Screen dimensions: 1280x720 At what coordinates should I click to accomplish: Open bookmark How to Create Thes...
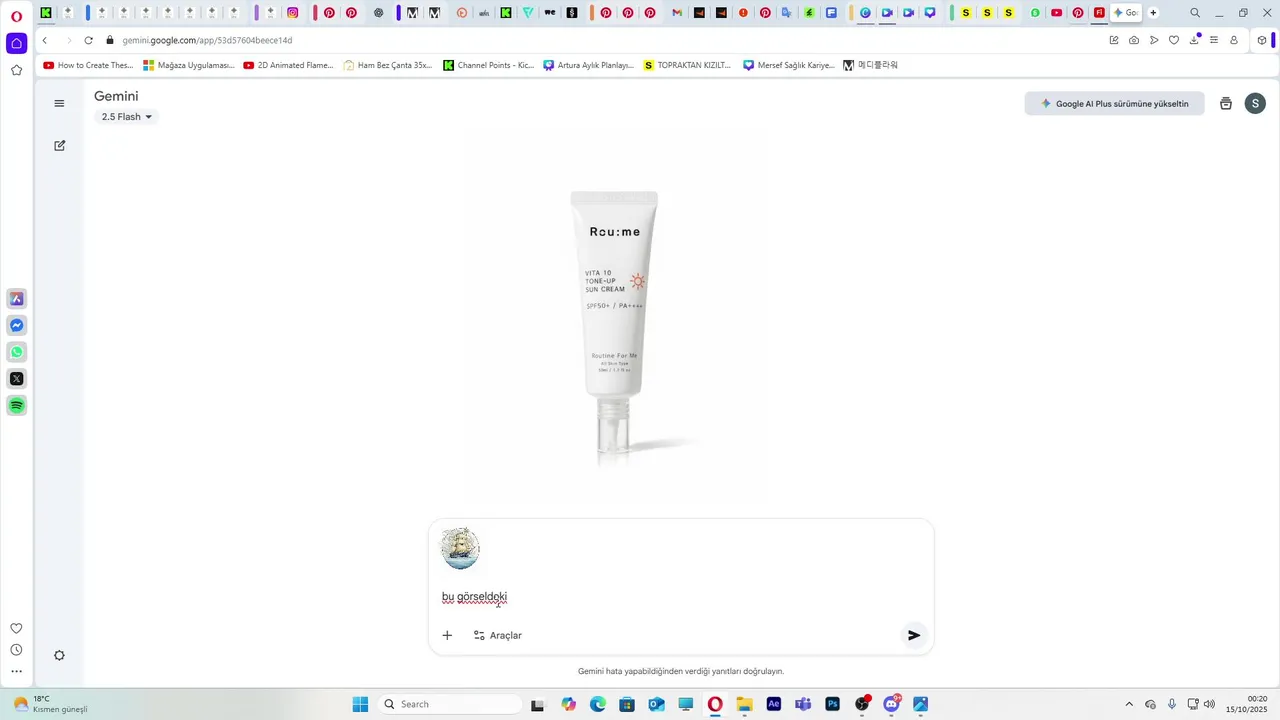(x=88, y=65)
